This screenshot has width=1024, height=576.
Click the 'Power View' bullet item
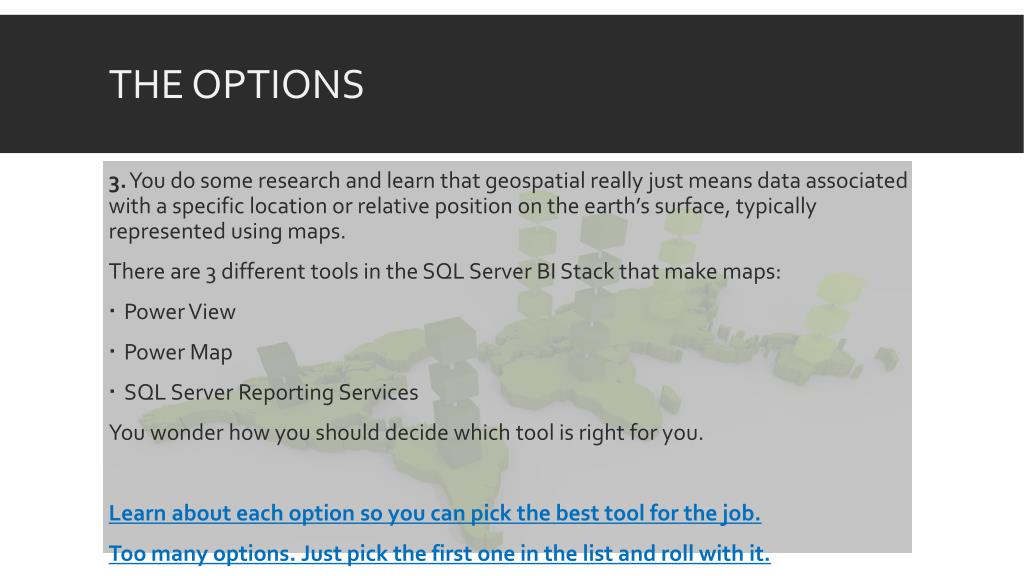pos(180,312)
